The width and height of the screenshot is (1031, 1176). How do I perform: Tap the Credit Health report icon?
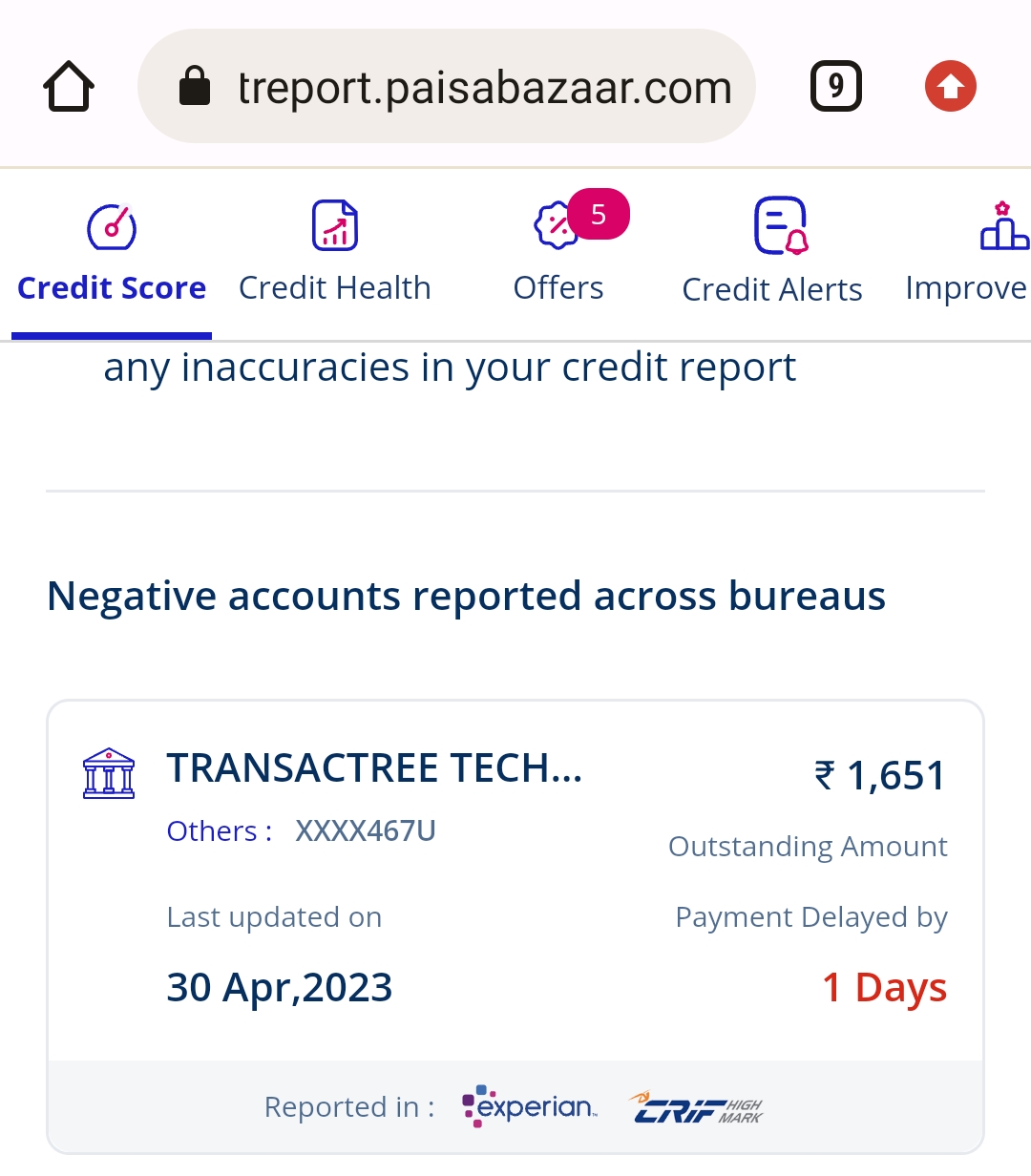click(335, 225)
